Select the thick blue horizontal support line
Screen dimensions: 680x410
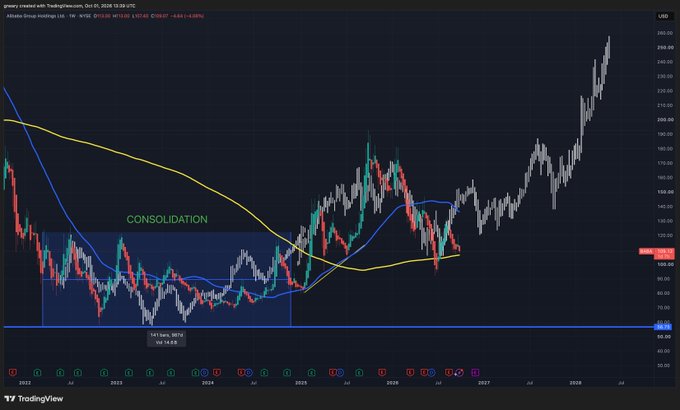[330, 327]
